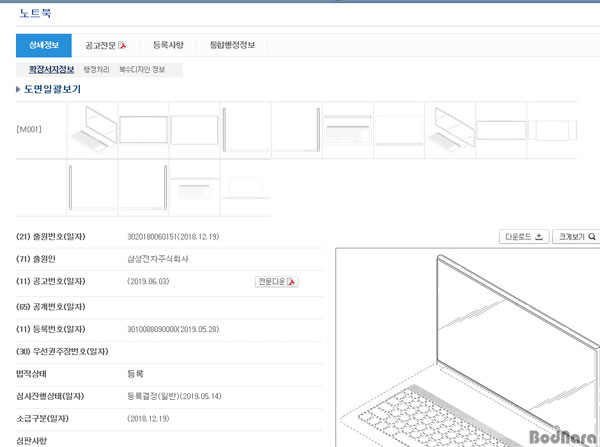
Task: Click the PDF icon on 전문다운 button
Action: point(292,282)
